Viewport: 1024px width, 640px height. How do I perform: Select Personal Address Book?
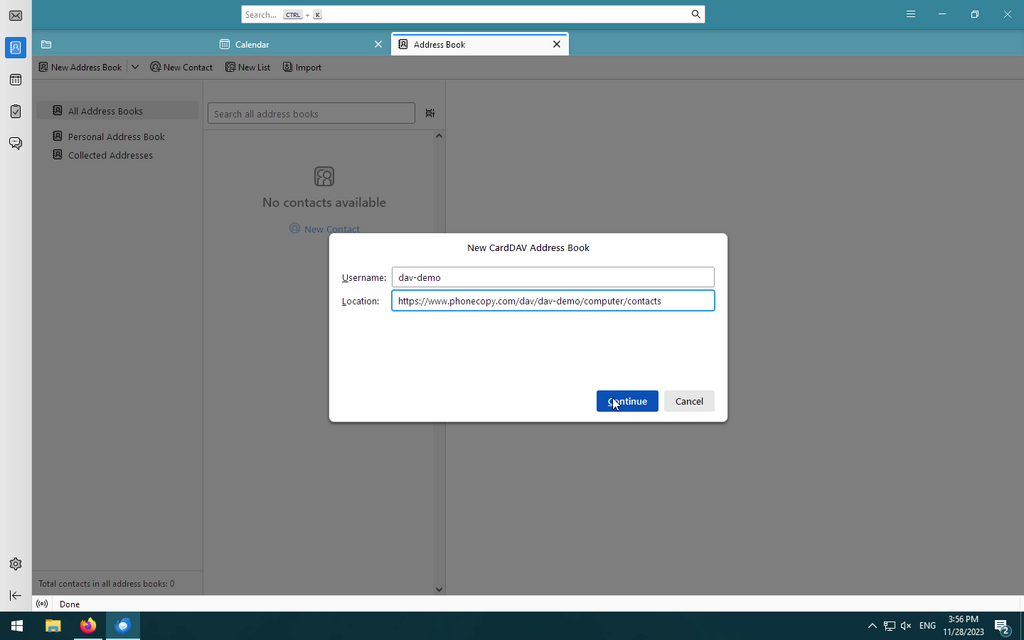[x=116, y=136]
